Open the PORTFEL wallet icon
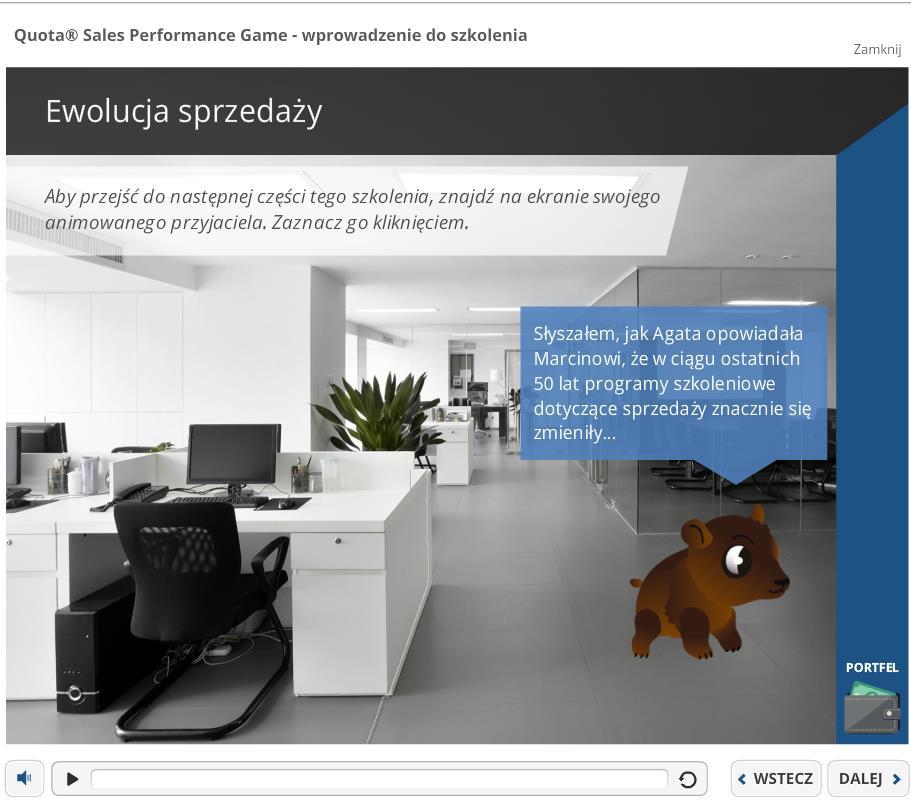 click(x=871, y=707)
